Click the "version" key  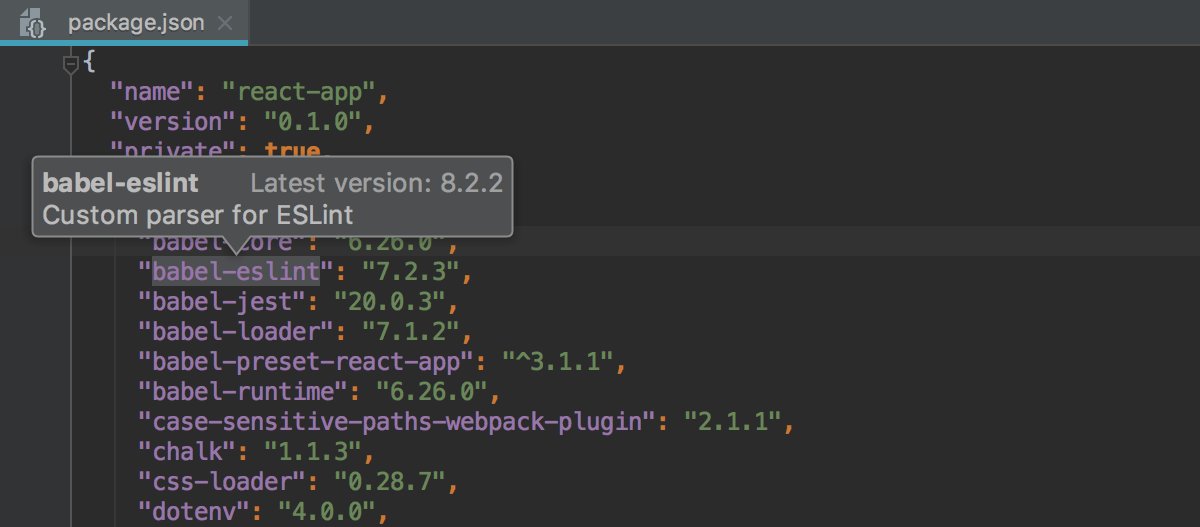click(172, 122)
